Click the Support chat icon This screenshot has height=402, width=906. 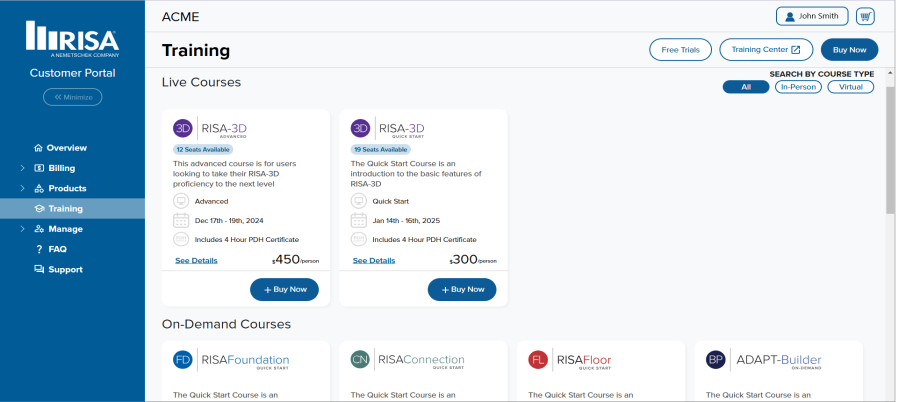point(39,269)
